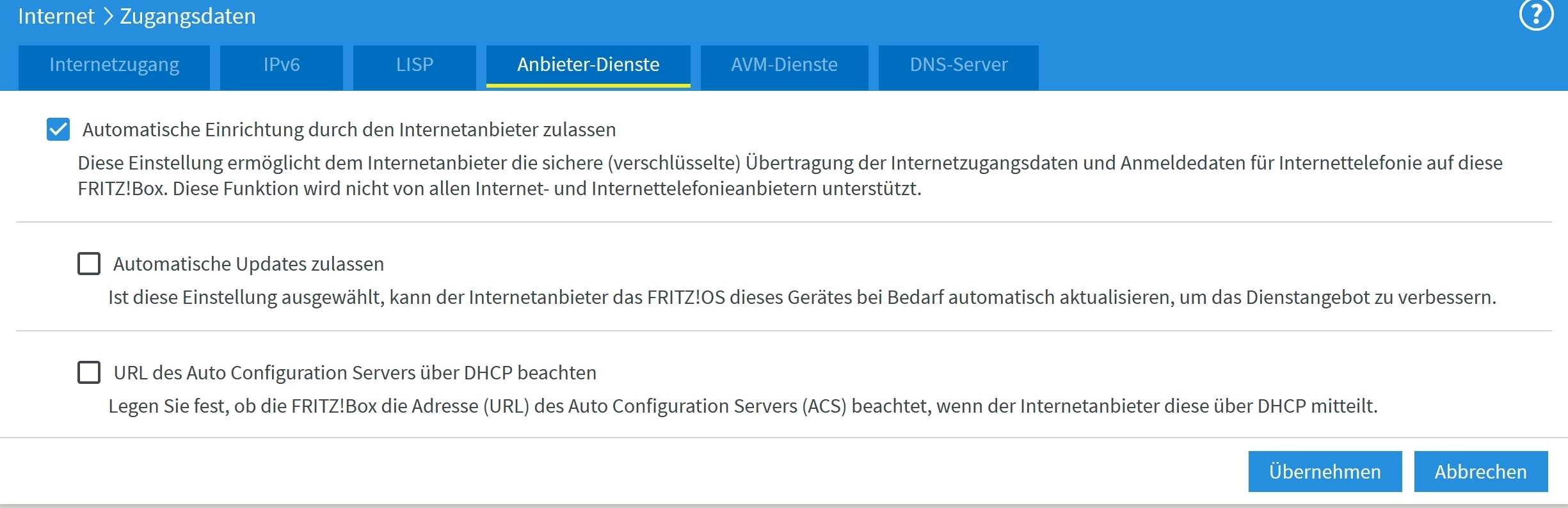Open the DNS-Server tab
Image resolution: width=1568 pixels, height=508 pixels.
click(x=958, y=65)
